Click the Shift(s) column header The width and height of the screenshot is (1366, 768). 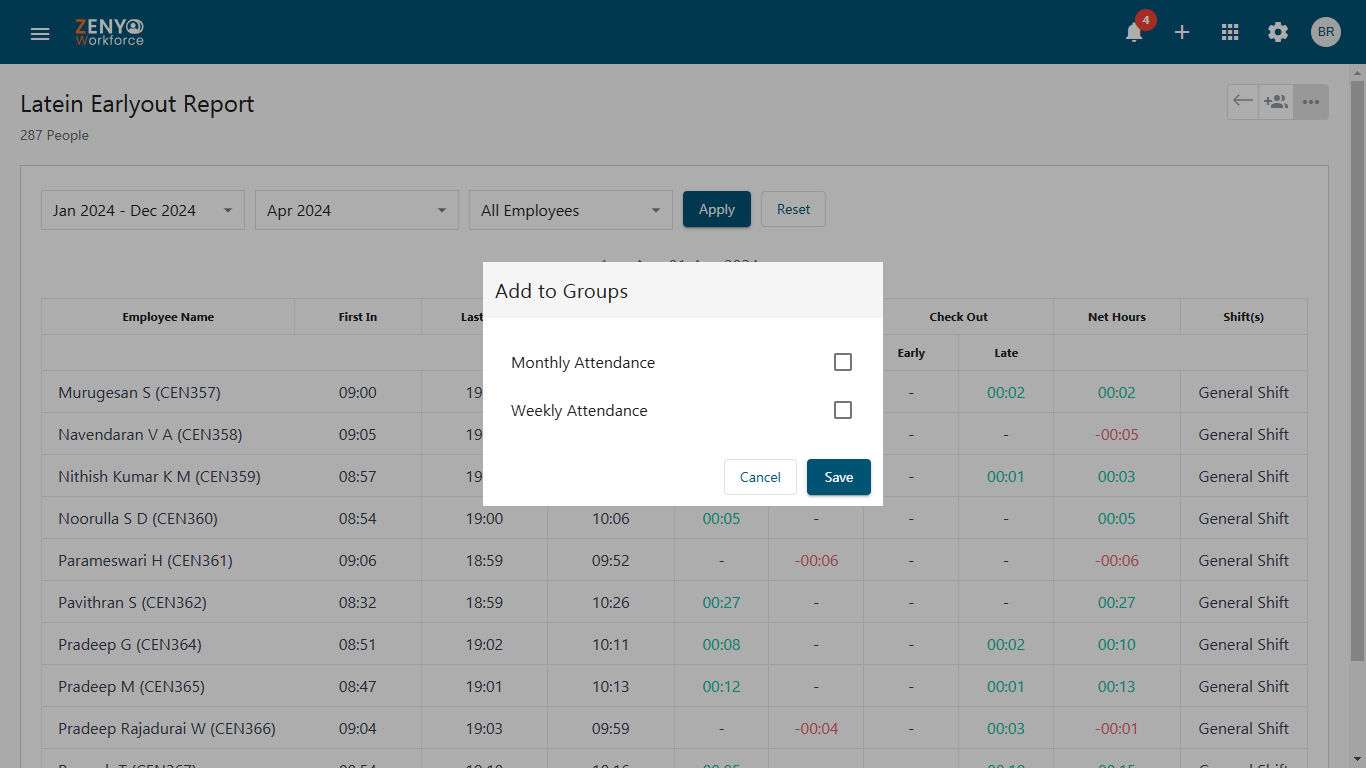[x=1244, y=317]
